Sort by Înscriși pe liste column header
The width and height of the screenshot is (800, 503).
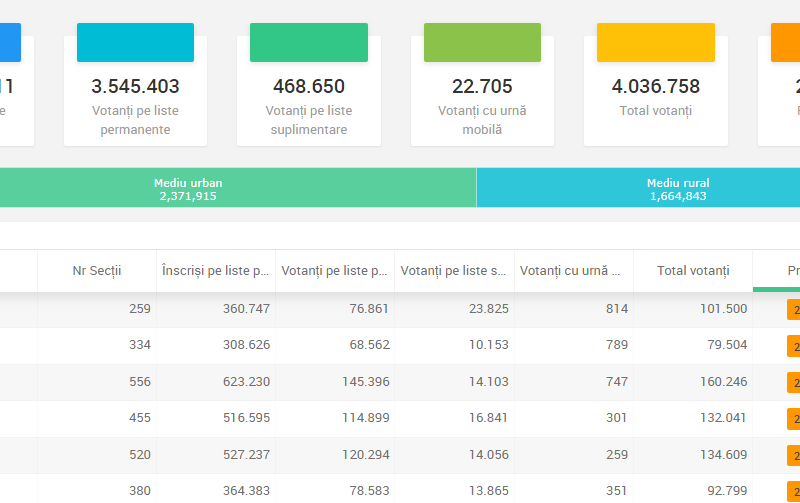tap(215, 271)
